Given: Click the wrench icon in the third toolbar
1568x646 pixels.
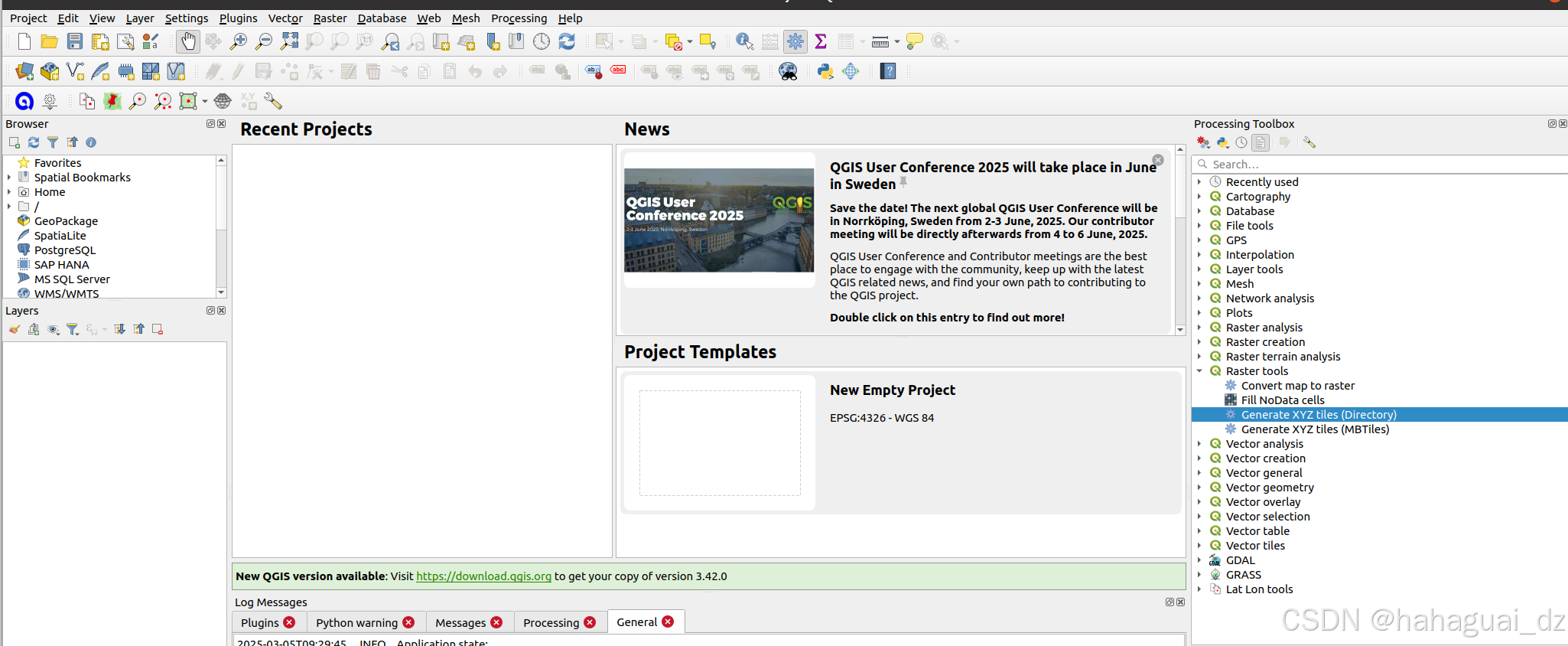Looking at the screenshot, I should tap(273, 101).
